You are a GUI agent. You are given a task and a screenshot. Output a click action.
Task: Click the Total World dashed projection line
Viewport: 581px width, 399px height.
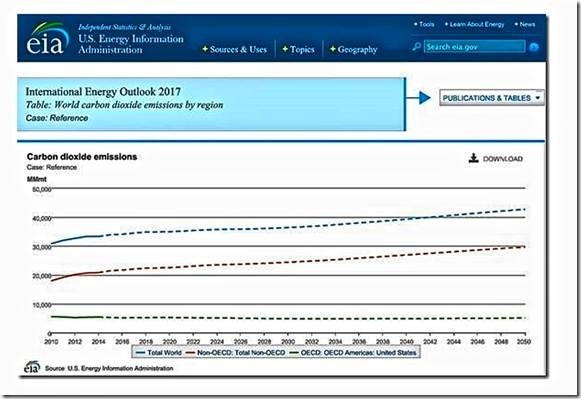(x=313, y=225)
